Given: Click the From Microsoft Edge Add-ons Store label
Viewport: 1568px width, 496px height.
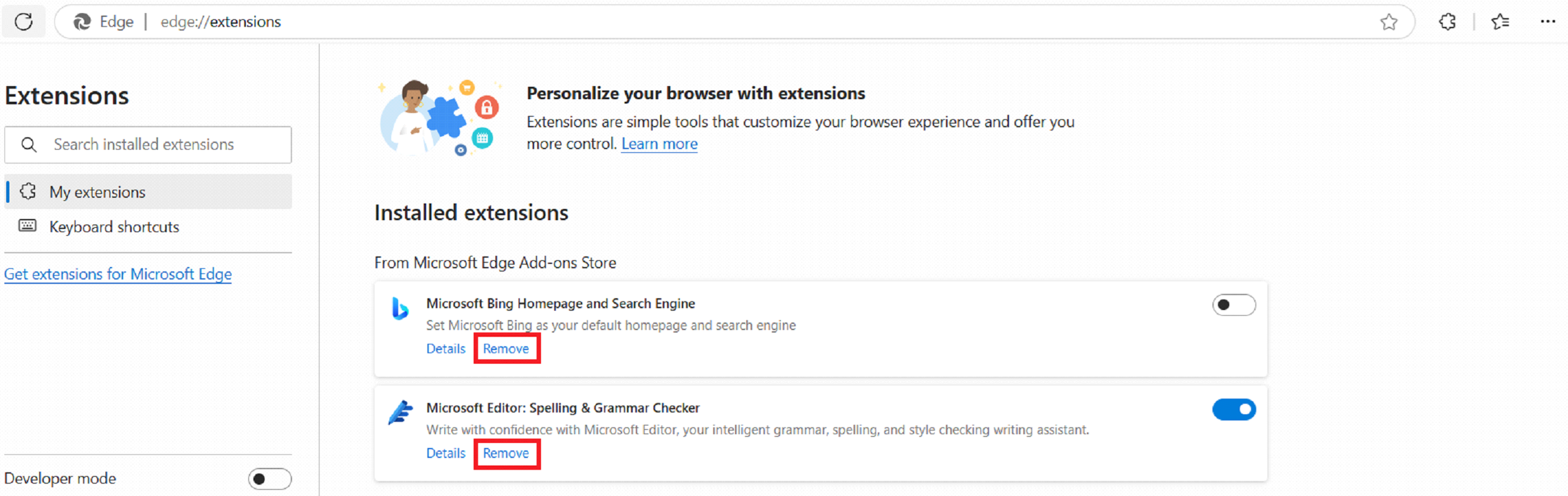Looking at the screenshot, I should [495, 263].
